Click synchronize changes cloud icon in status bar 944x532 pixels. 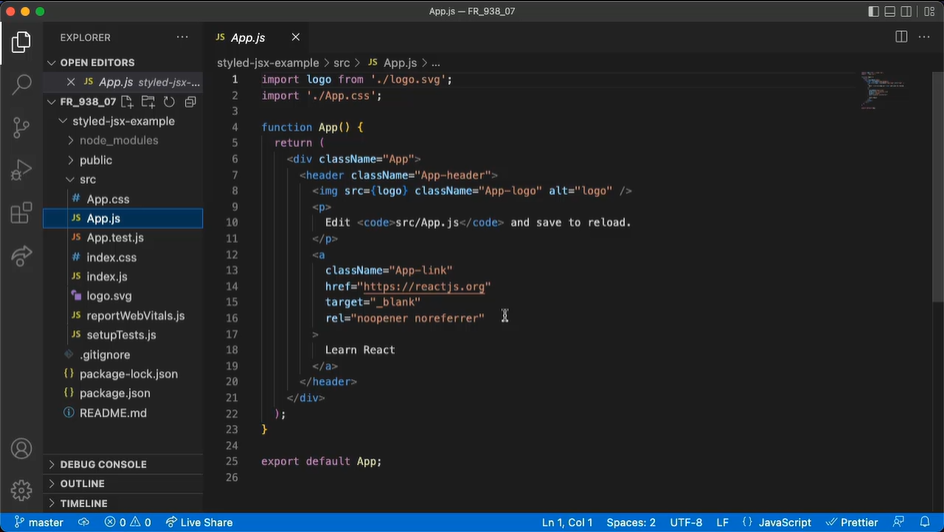click(84, 522)
